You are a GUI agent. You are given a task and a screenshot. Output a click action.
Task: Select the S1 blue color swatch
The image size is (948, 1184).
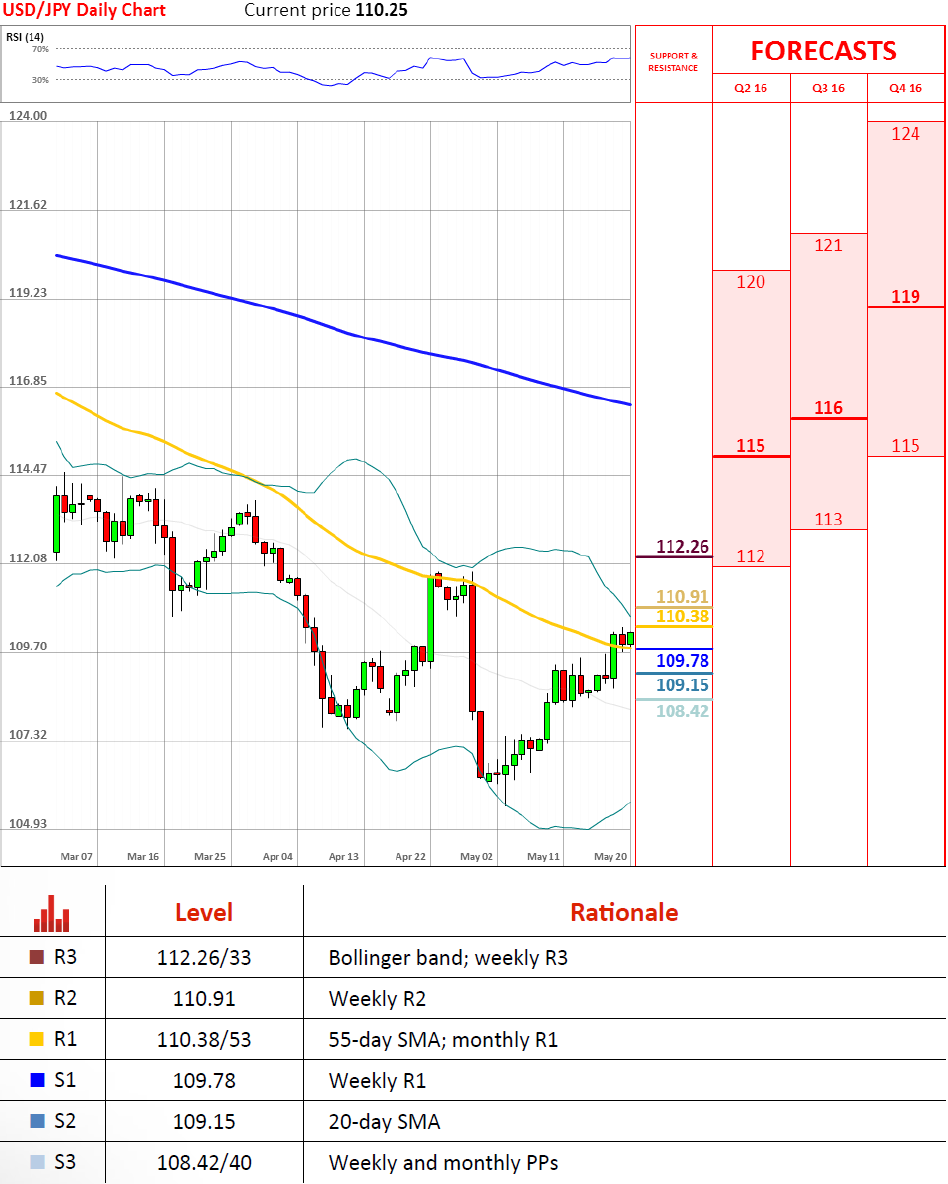37,1080
